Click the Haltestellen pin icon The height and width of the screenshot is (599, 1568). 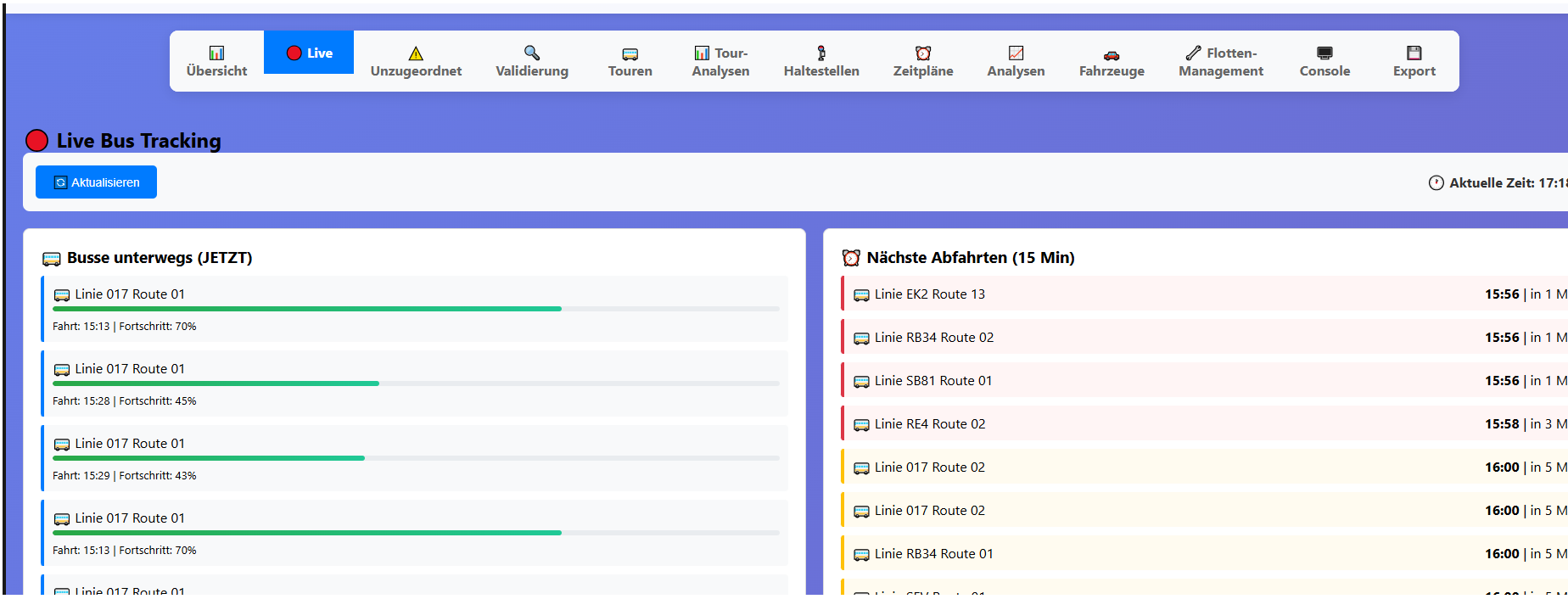click(x=821, y=53)
